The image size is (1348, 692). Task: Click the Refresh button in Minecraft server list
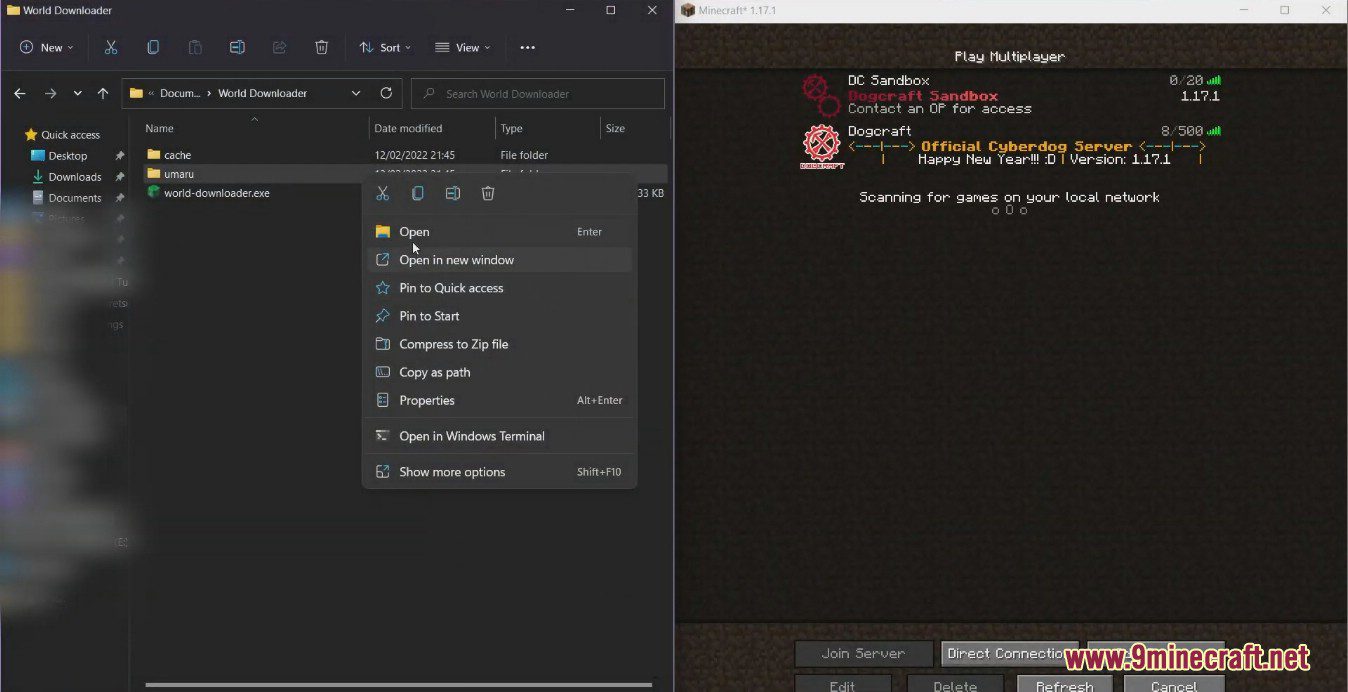[x=1063, y=686]
